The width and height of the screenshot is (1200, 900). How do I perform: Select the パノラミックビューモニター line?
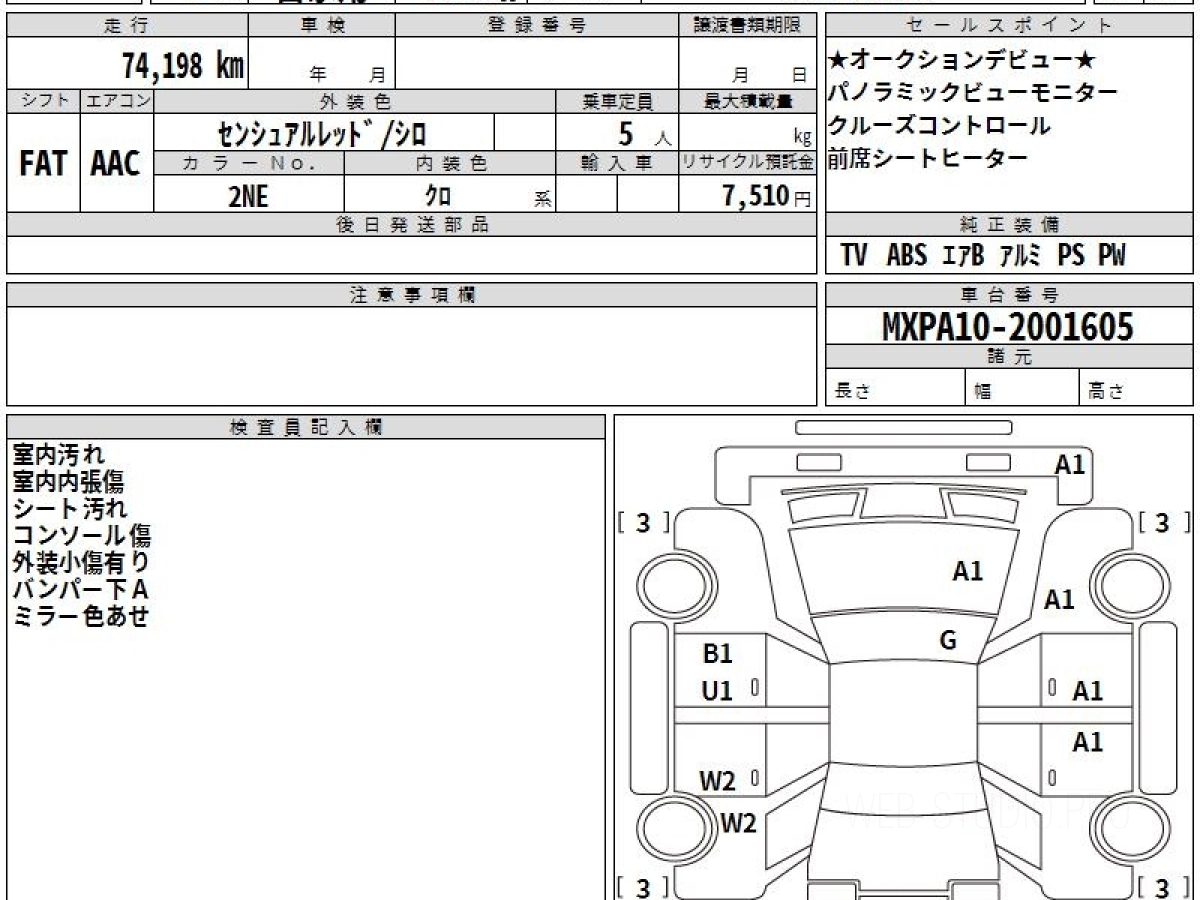pos(973,93)
